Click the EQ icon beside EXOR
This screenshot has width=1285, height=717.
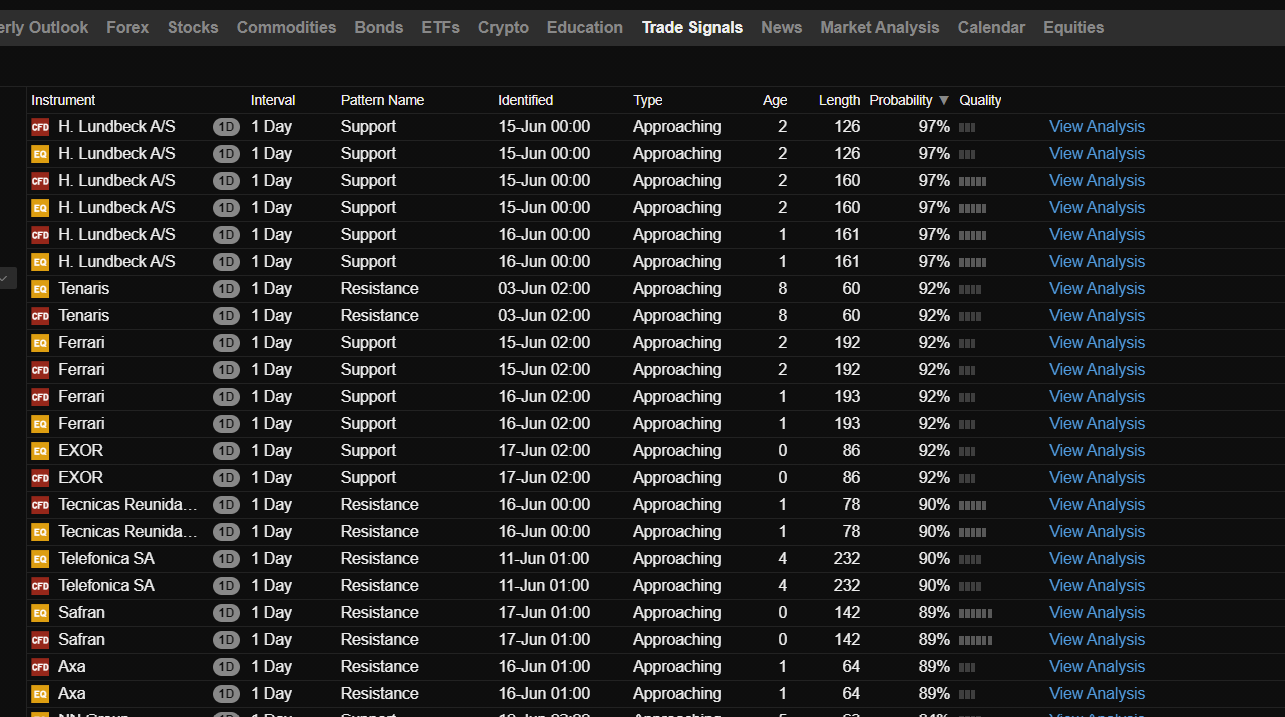point(40,451)
